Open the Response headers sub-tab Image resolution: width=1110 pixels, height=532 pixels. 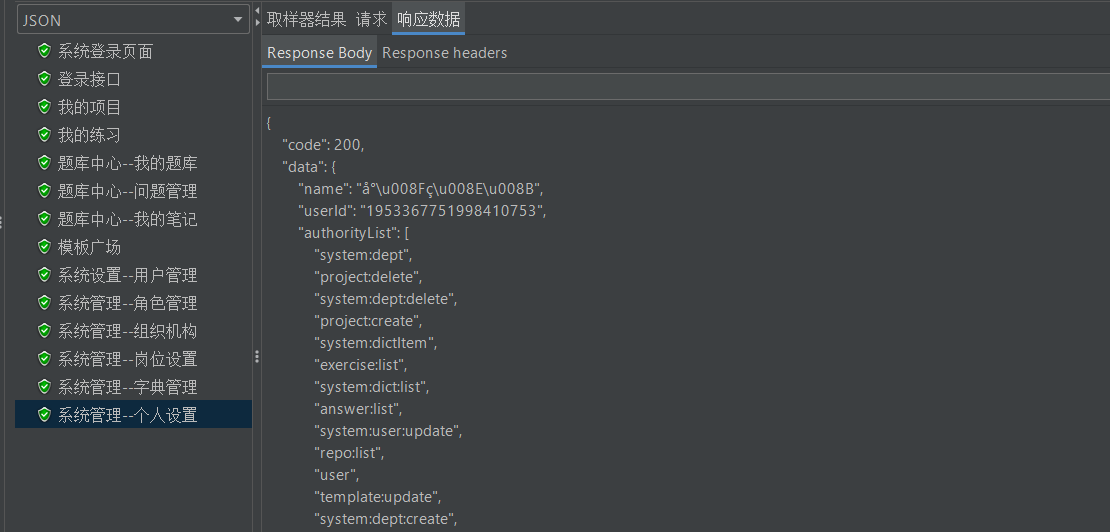(x=445, y=52)
